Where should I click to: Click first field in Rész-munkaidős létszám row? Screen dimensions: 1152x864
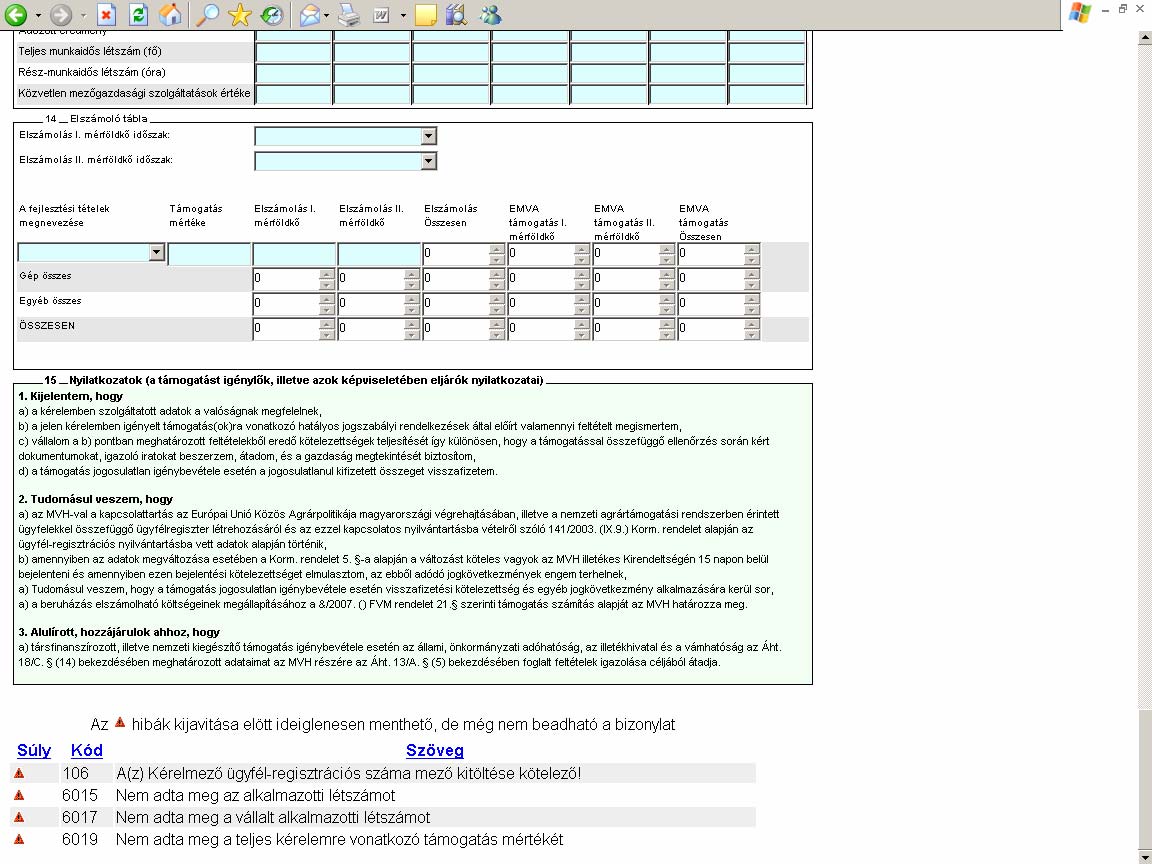coord(293,73)
